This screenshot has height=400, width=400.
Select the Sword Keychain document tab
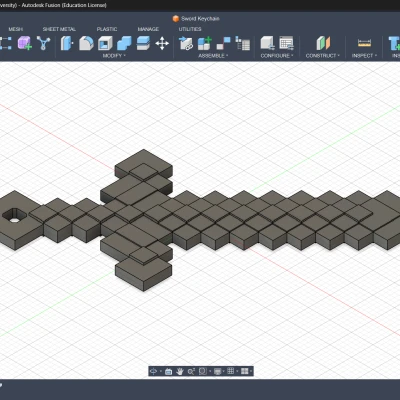click(x=196, y=19)
